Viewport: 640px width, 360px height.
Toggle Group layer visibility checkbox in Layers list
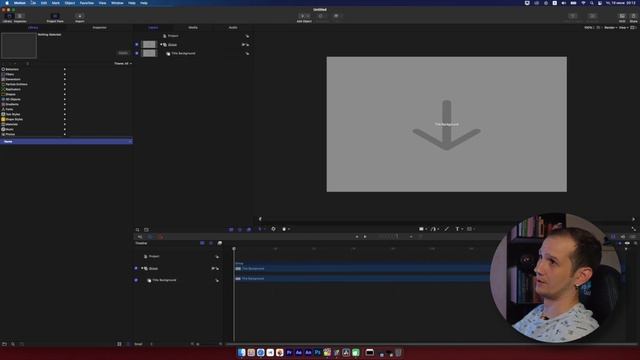pyautogui.click(x=137, y=44)
